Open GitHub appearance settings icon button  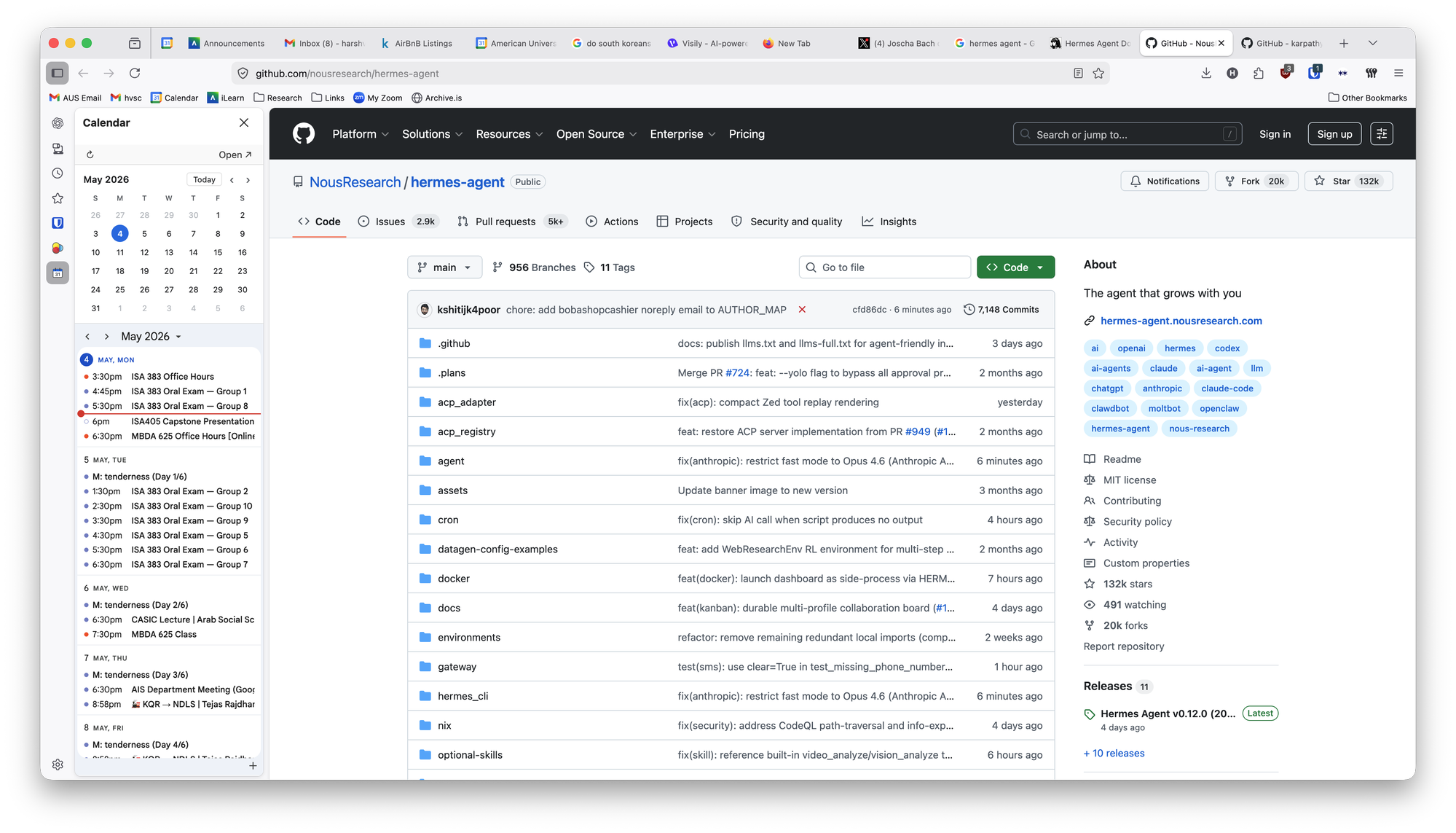(x=1382, y=134)
